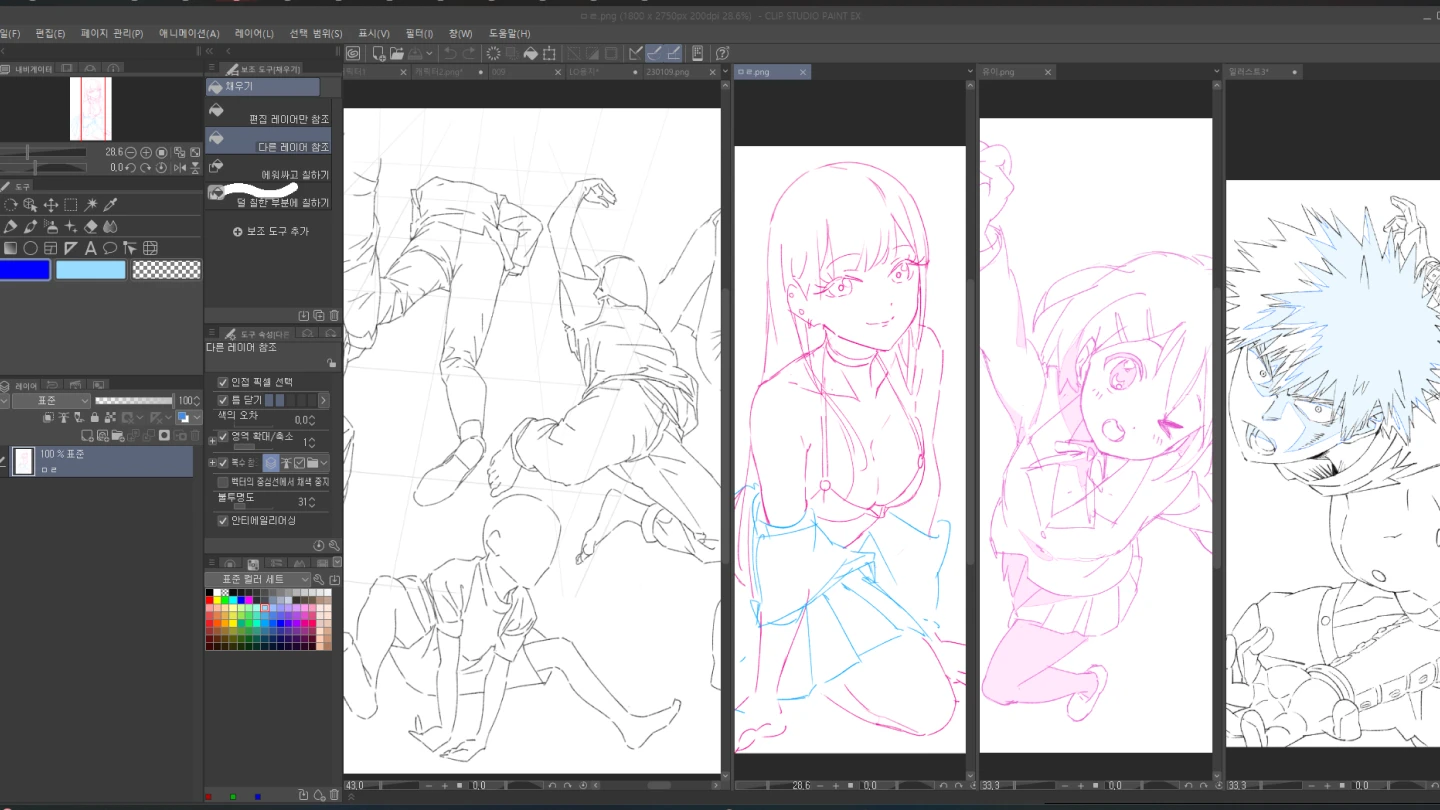Select the Balloon tool
The image size is (1440, 810).
click(110, 248)
